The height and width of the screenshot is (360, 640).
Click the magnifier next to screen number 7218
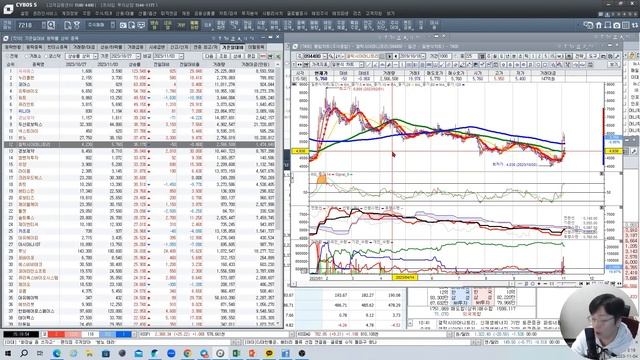pos(51,25)
